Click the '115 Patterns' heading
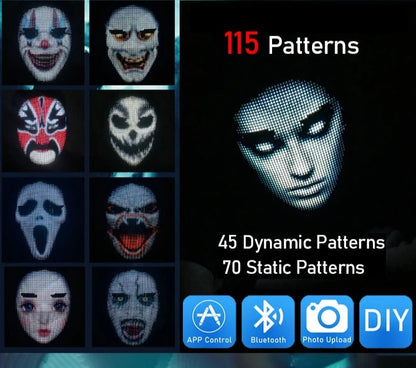This screenshot has height=368, width=416. tap(292, 43)
